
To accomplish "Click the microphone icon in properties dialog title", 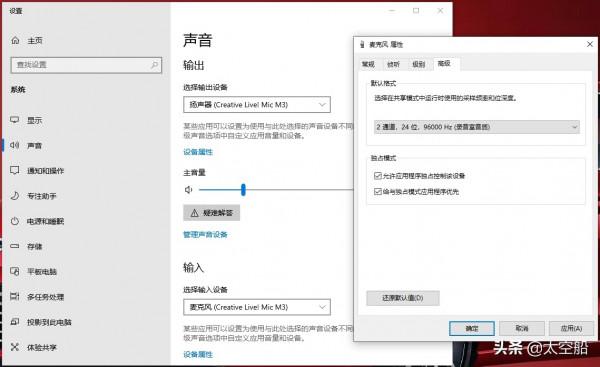I will click(x=362, y=44).
